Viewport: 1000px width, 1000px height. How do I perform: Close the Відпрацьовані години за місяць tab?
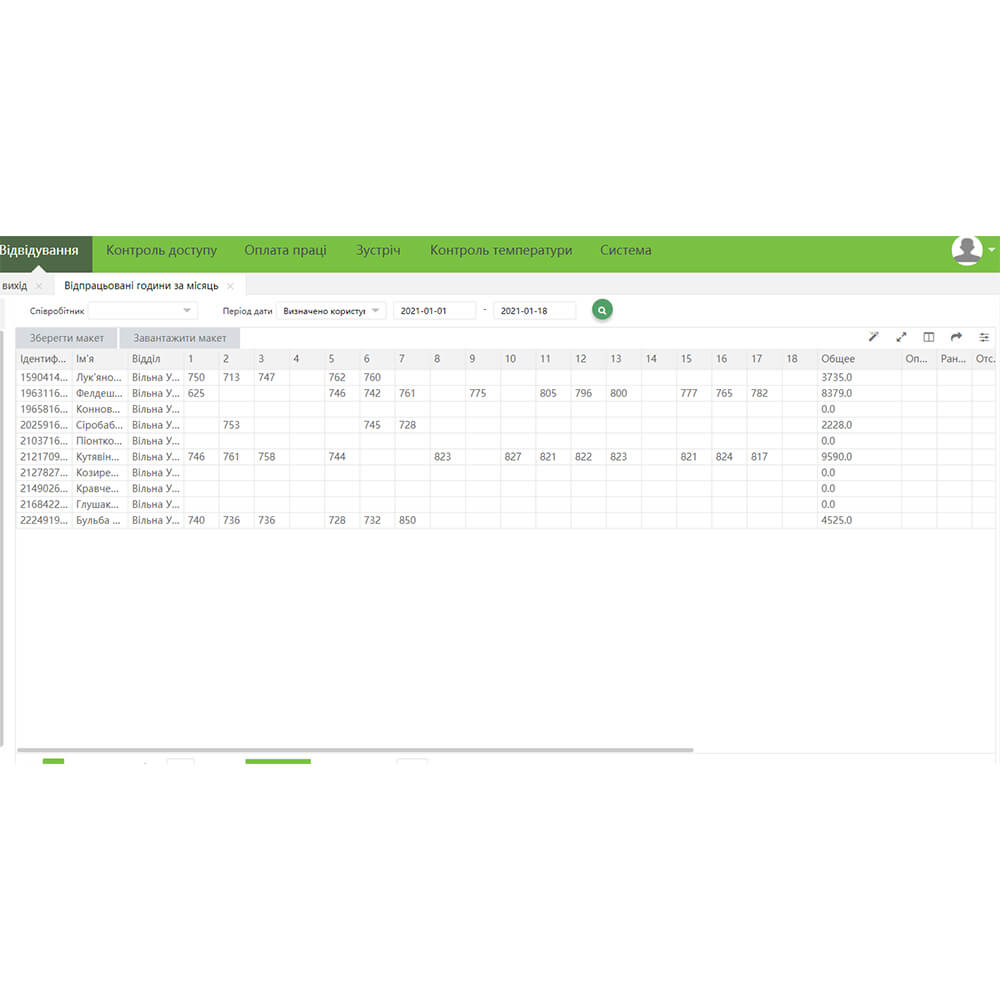click(230, 286)
